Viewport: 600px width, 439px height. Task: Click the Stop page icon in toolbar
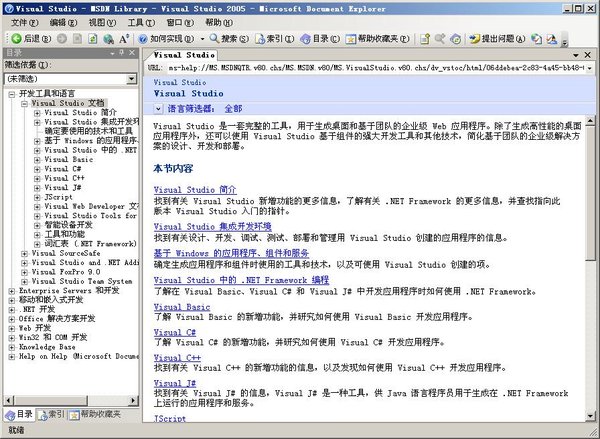click(x=77, y=38)
